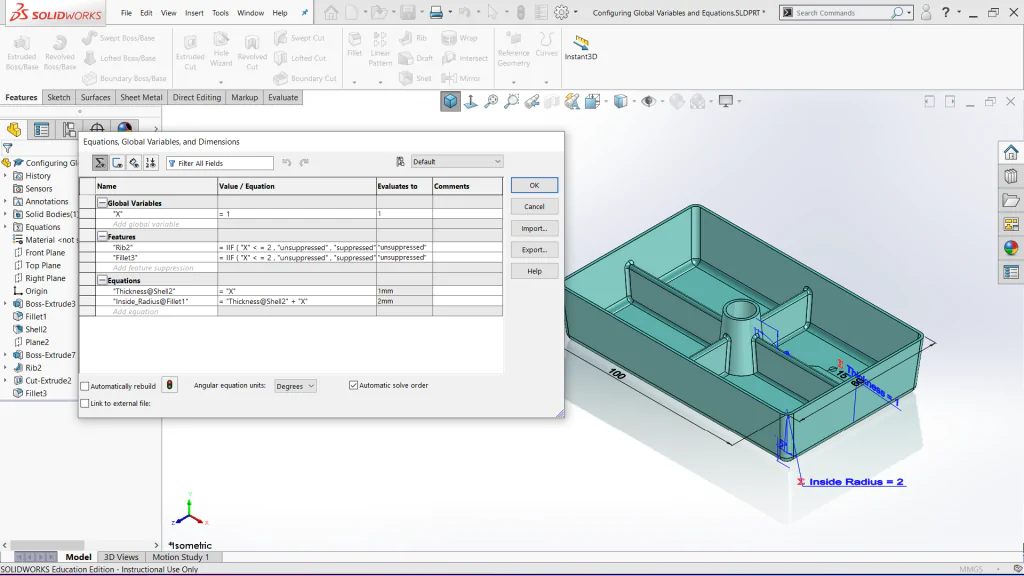Viewport: 1024px width, 576px height.
Task: Click the FeatureManager horizontal scrollbar
Action: coord(48,545)
